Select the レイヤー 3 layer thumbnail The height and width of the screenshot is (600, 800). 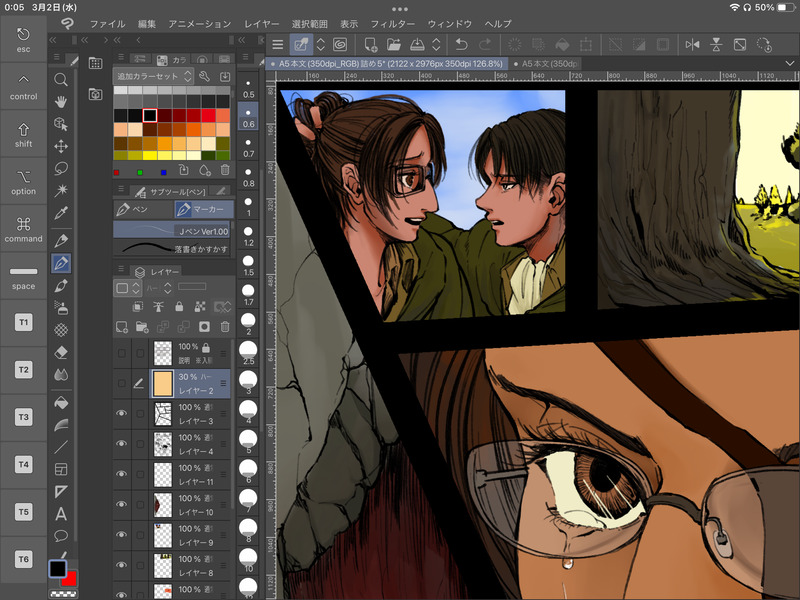tap(163, 413)
